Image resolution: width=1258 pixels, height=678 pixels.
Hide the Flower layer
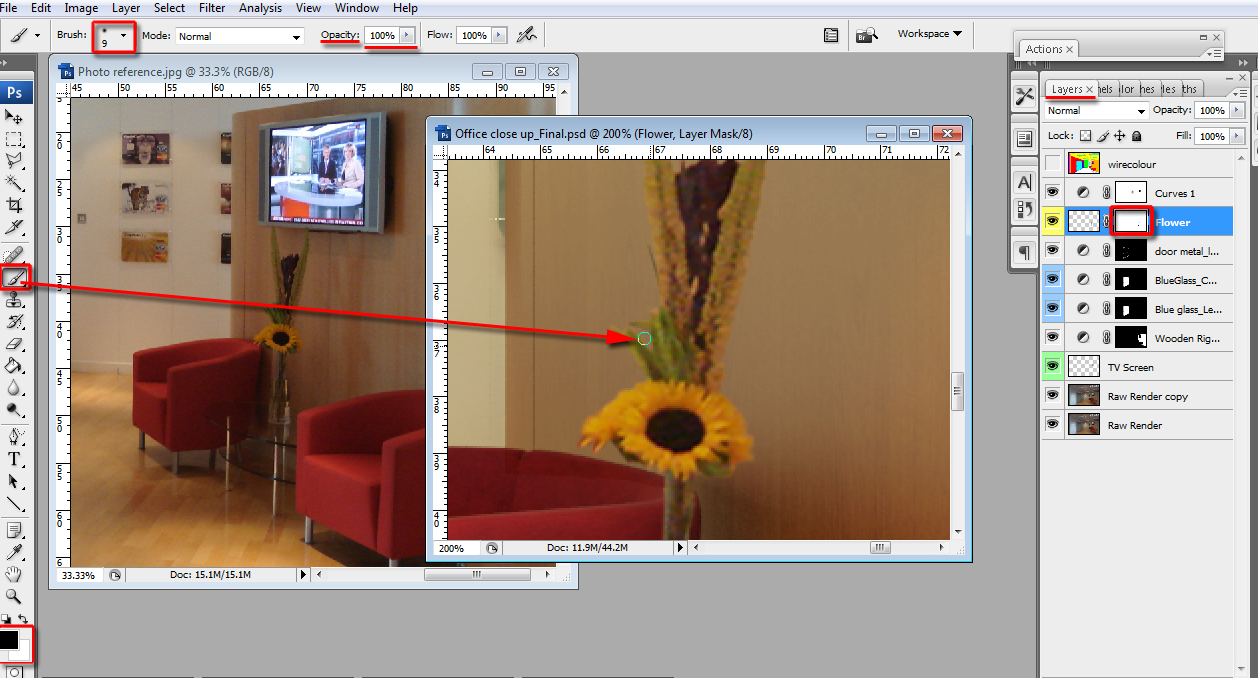[1051, 222]
